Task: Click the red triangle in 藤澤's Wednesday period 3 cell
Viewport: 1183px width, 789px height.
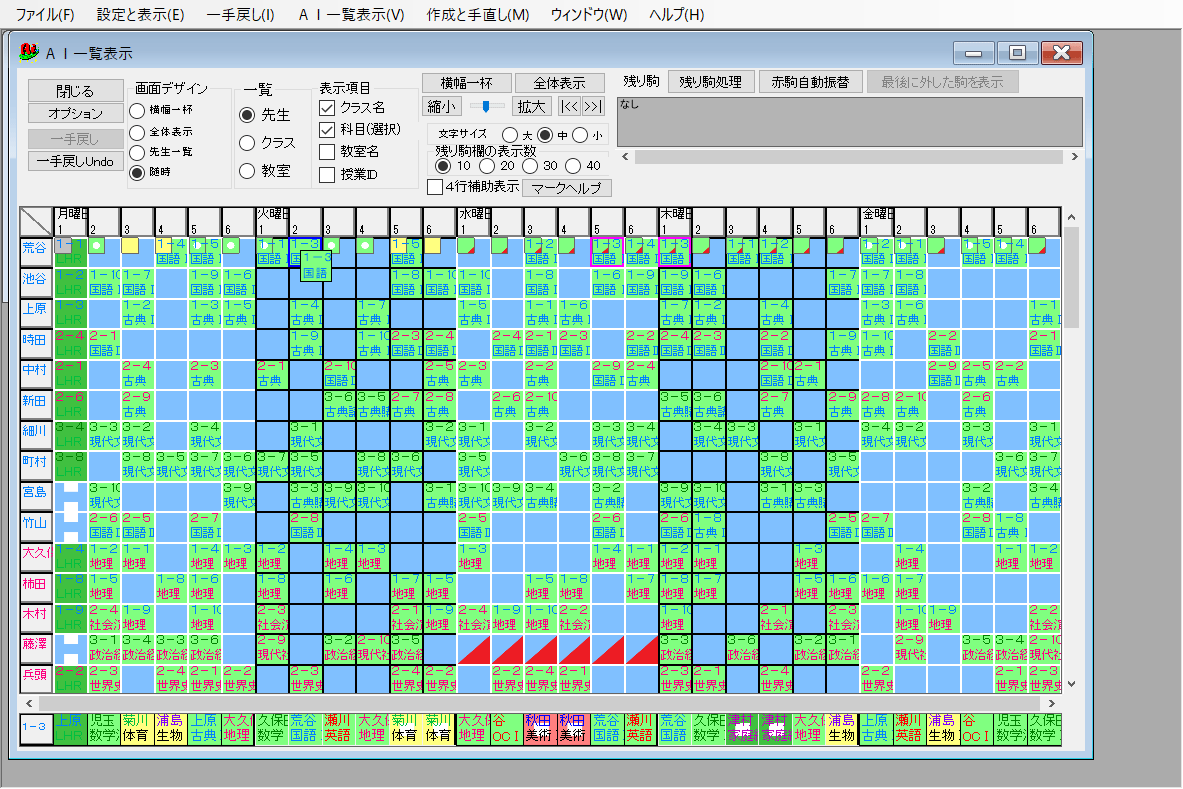Action: 541,649
